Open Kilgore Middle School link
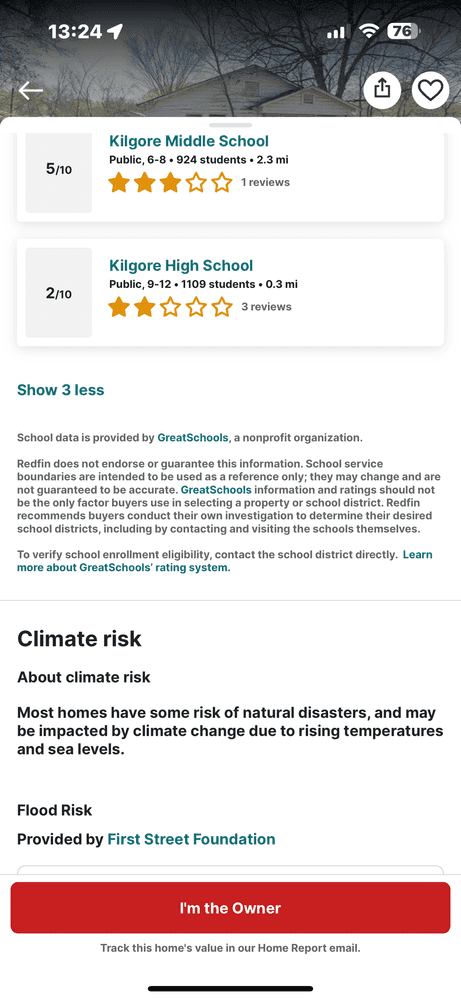This screenshot has height=1000, width=461. tap(189, 141)
